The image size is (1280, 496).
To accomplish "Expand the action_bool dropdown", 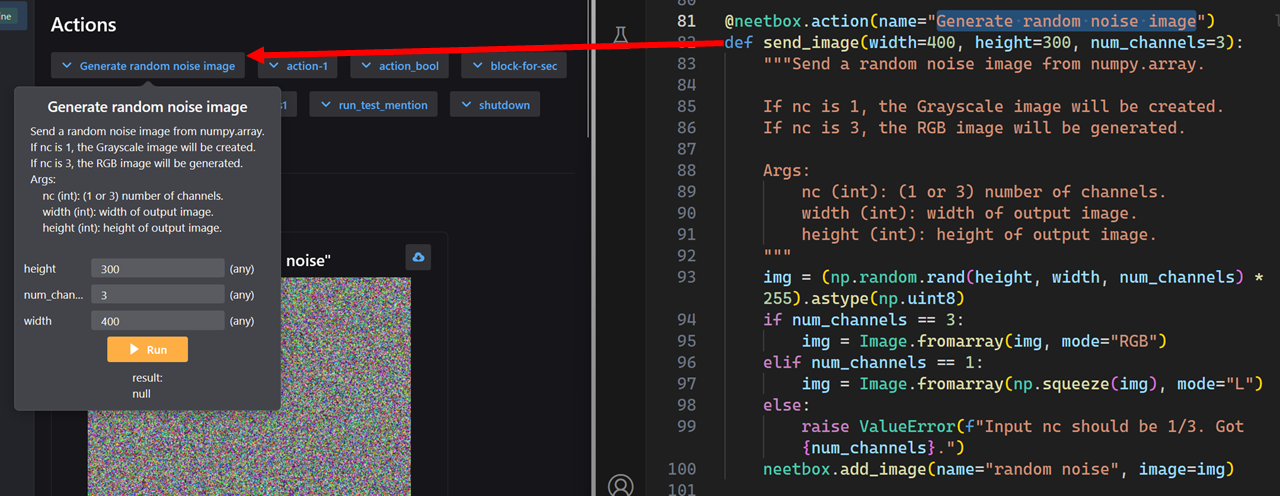I will tap(399, 66).
